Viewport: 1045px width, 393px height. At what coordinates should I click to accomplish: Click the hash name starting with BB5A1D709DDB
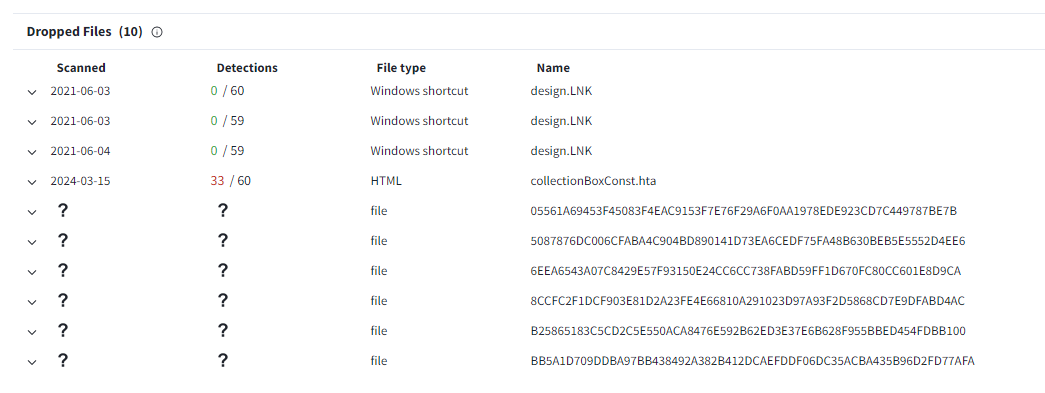752,360
